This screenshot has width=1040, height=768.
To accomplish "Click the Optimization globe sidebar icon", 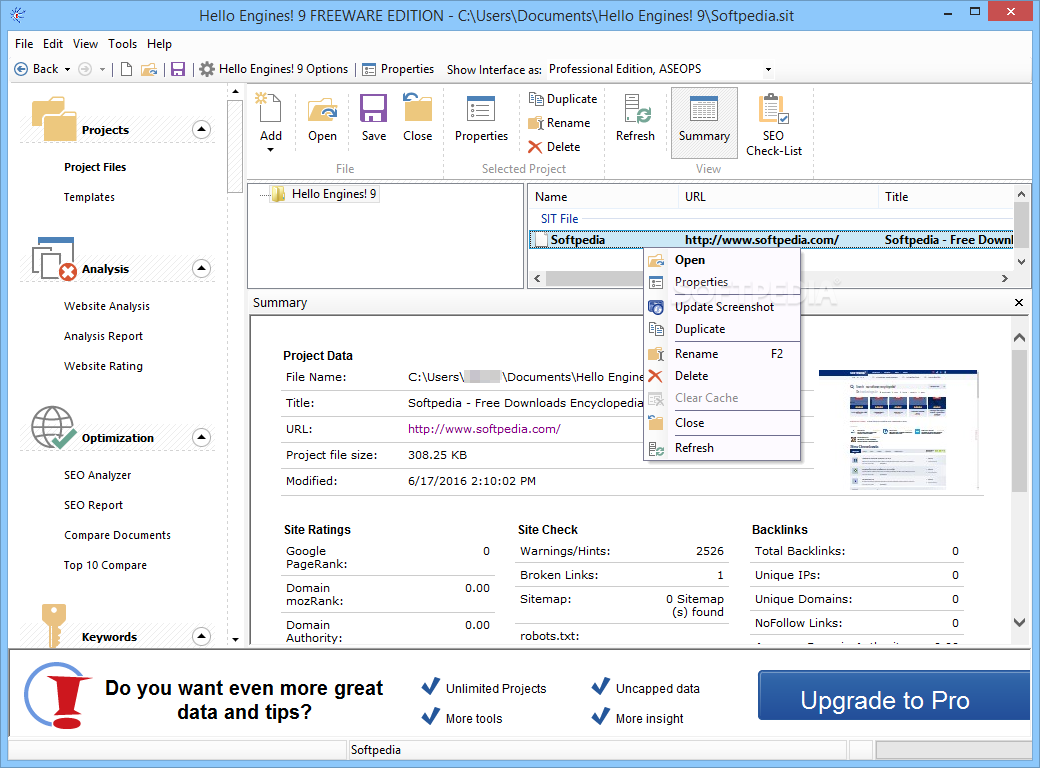I will click(x=54, y=428).
